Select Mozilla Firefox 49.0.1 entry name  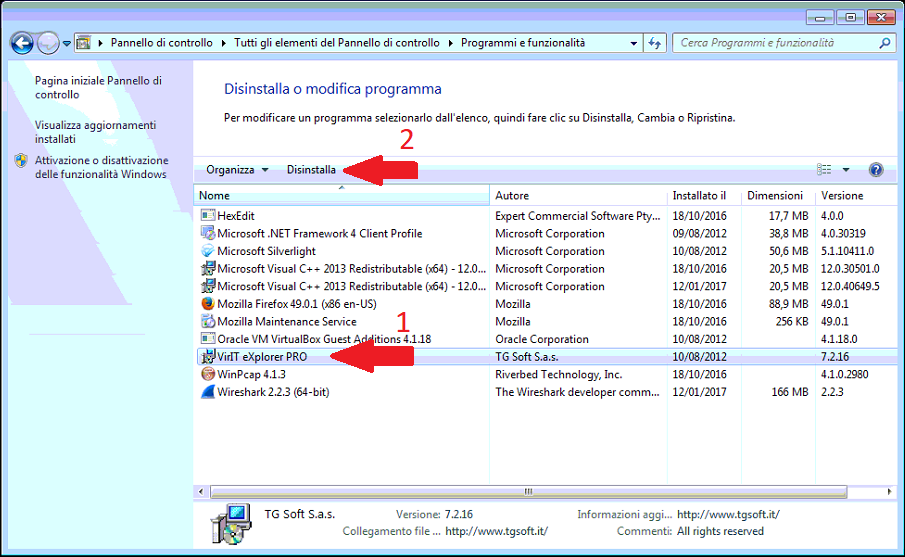pos(297,304)
